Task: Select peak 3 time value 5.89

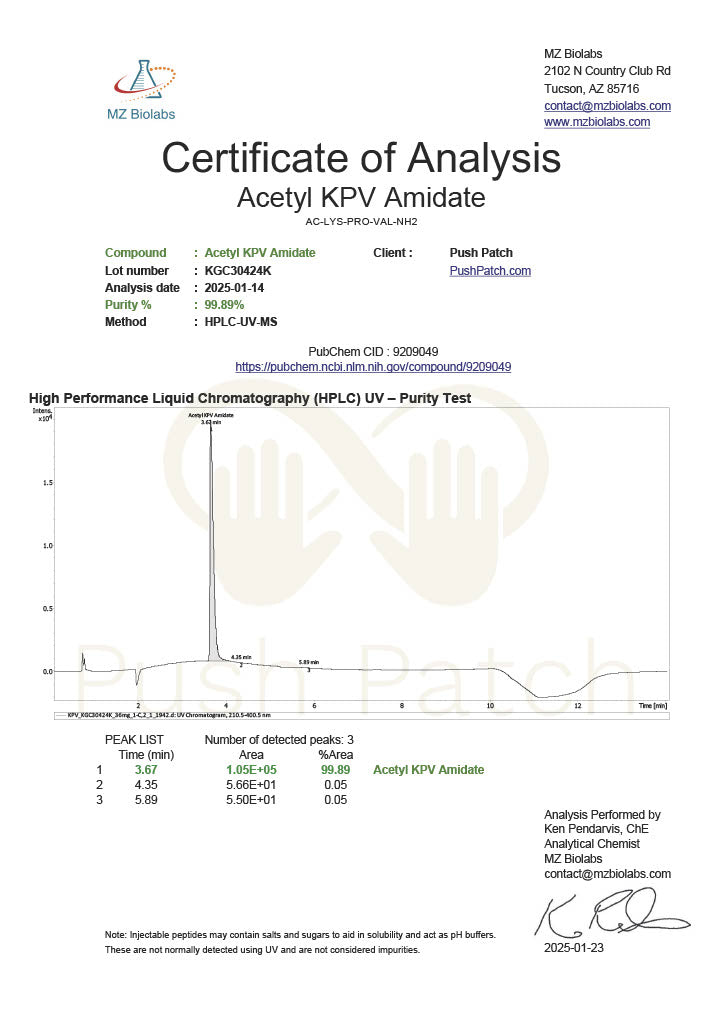Action: click(146, 800)
